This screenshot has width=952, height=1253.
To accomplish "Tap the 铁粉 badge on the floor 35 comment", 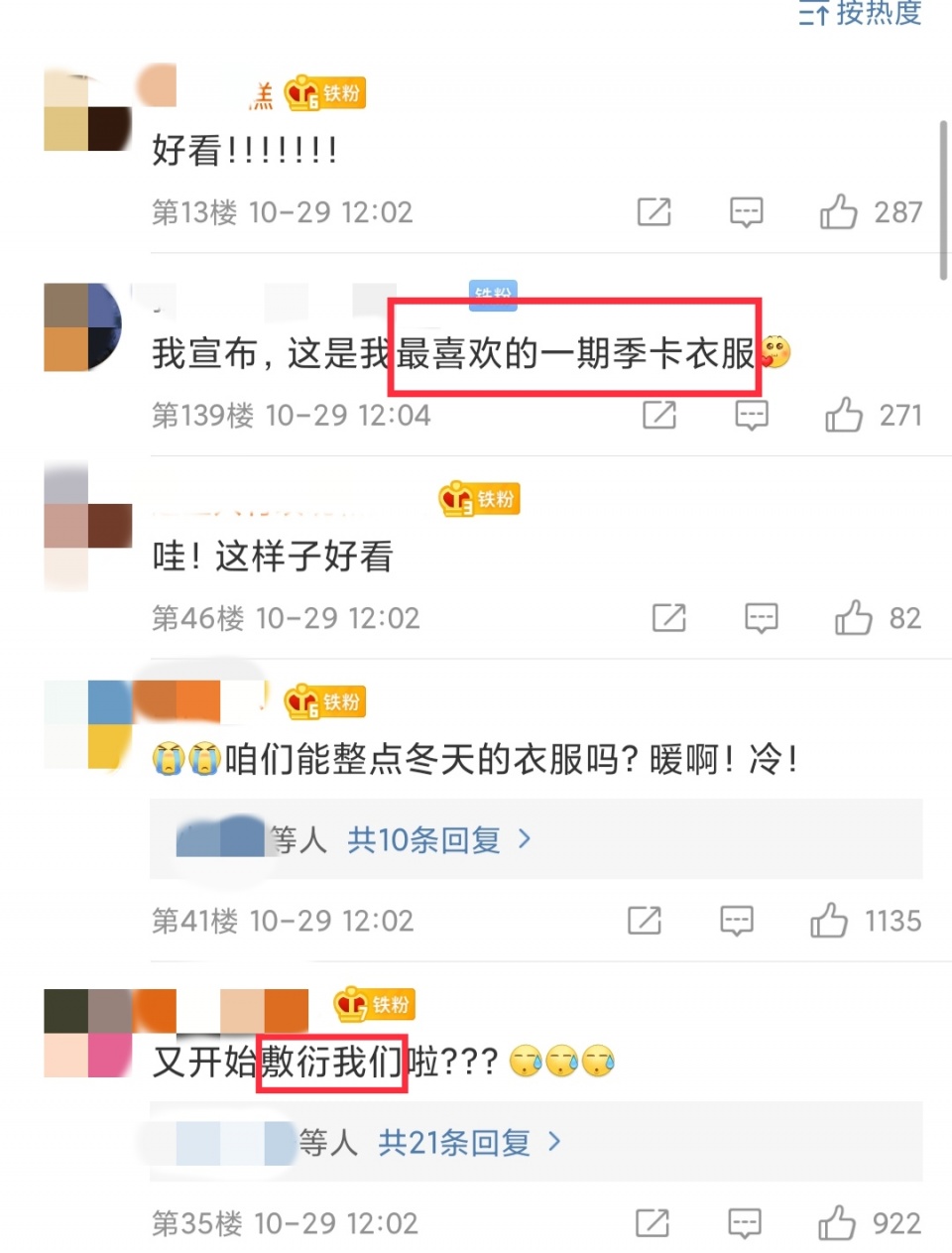I will [x=374, y=1004].
